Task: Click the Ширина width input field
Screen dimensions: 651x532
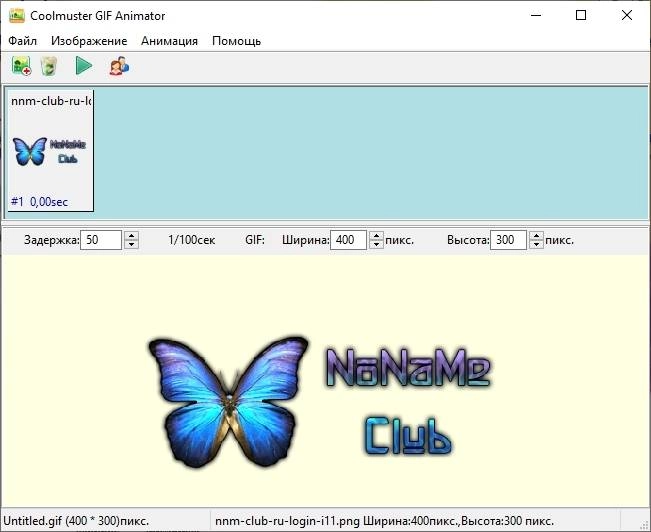Action: [348, 240]
